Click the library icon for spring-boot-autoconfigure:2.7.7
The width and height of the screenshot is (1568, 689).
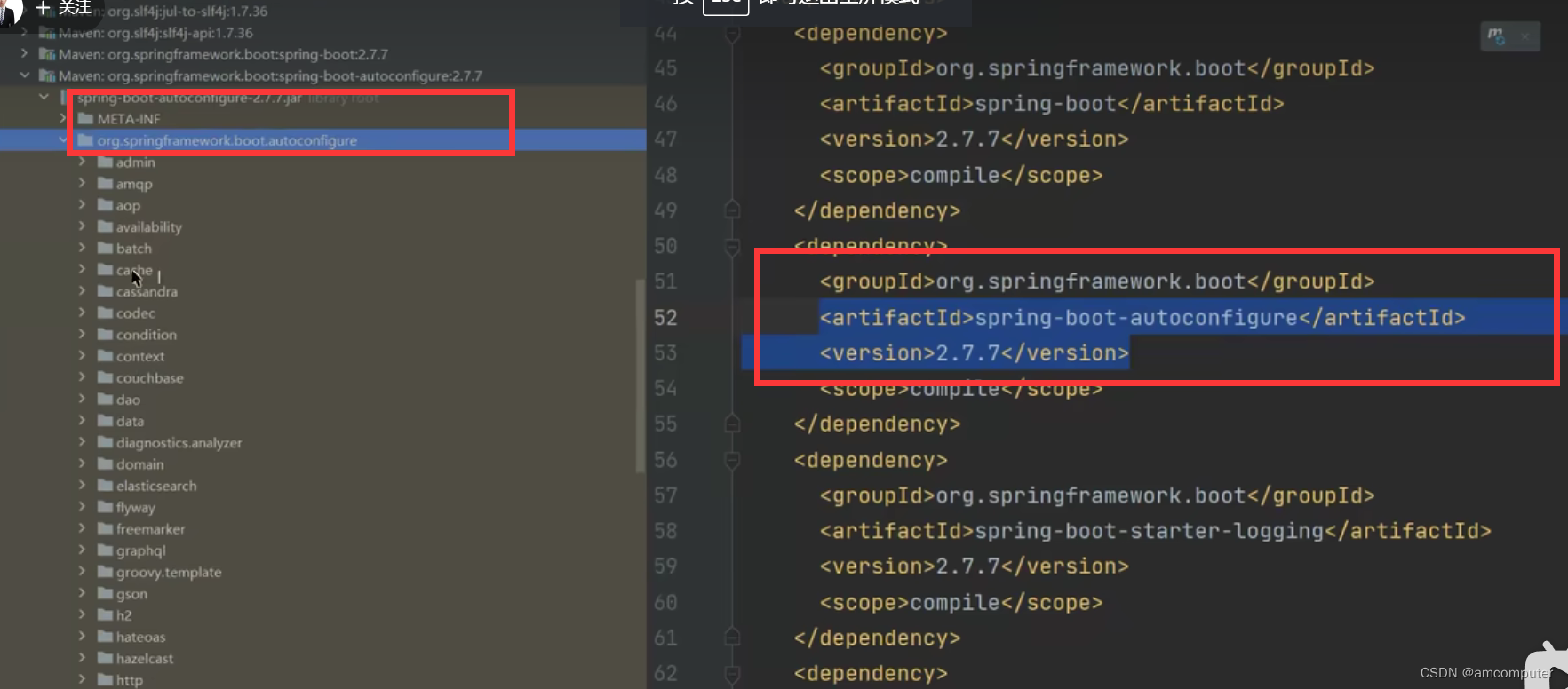[x=48, y=76]
